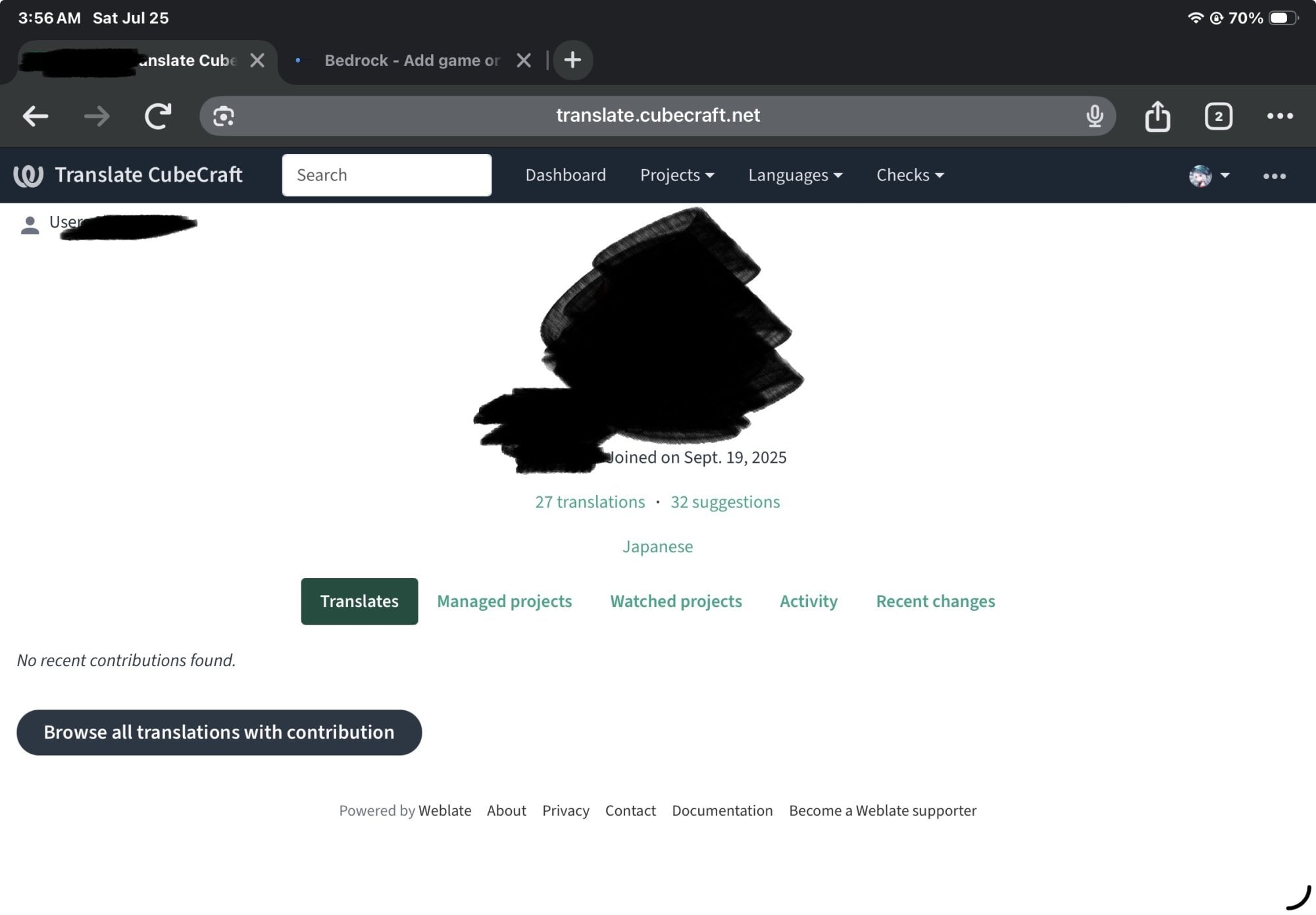
Task: Expand the Languages dropdown
Action: coord(795,175)
